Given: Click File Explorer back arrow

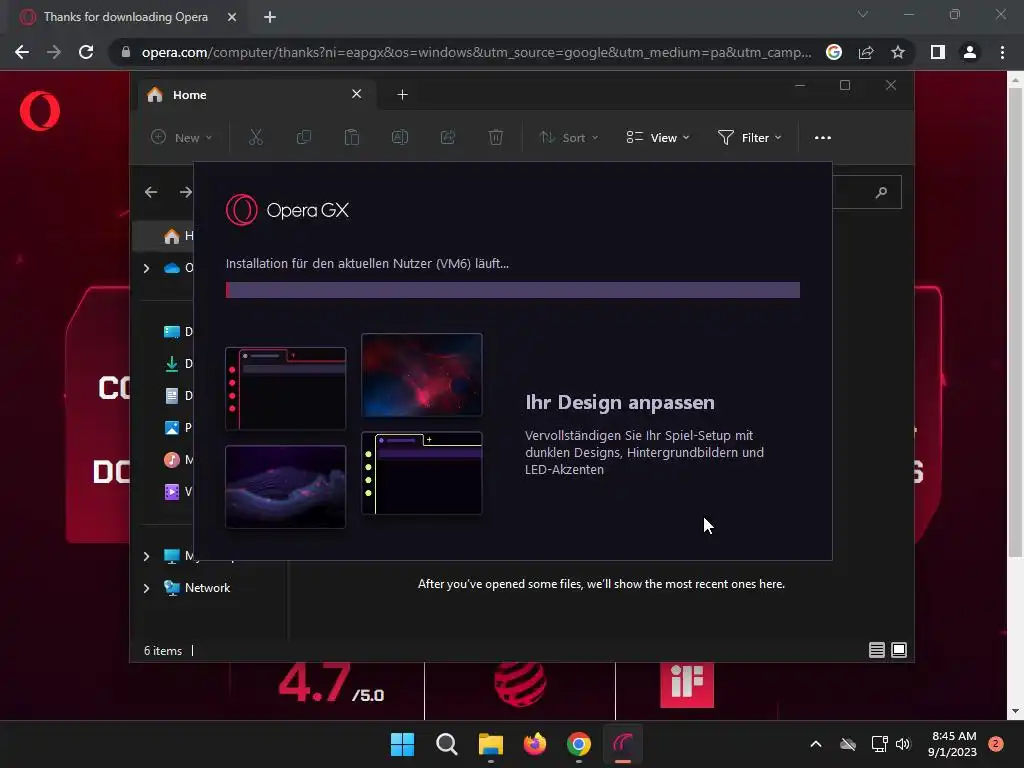Looking at the screenshot, I should click(151, 192).
